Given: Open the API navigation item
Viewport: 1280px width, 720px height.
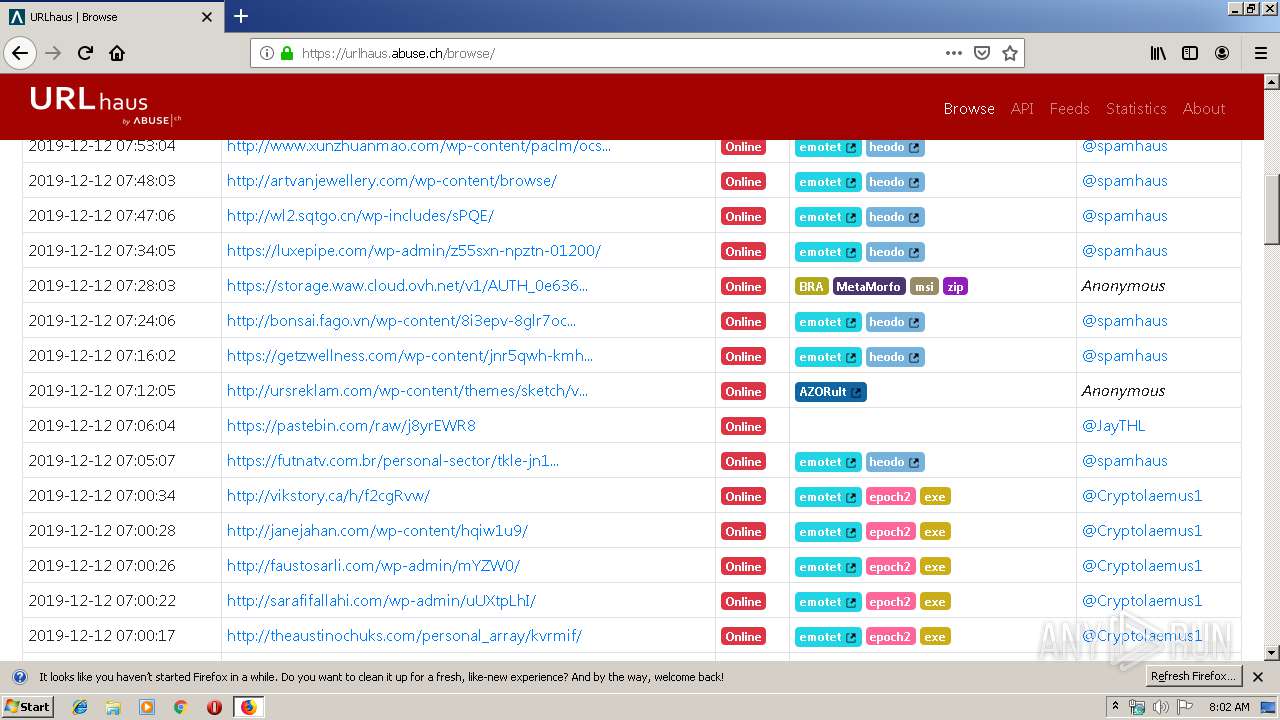Looking at the screenshot, I should coord(1022,108).
